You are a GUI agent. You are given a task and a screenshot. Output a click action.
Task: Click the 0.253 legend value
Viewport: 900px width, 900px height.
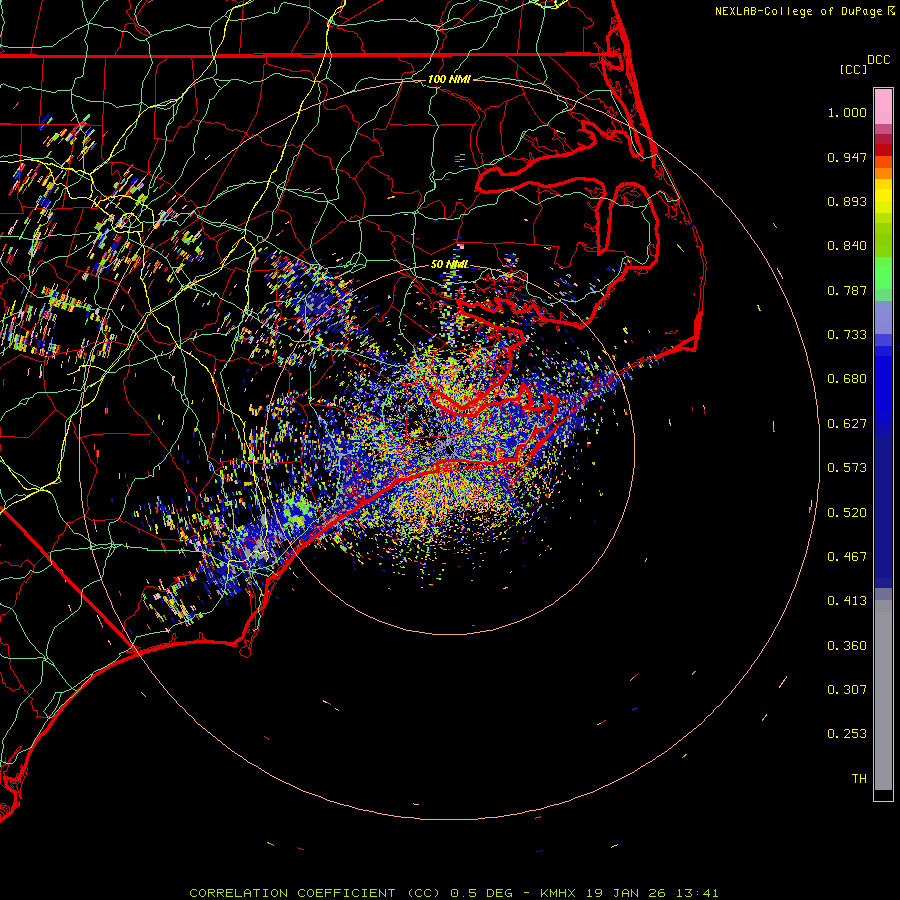pyautogui.click(x=847, y=734)
